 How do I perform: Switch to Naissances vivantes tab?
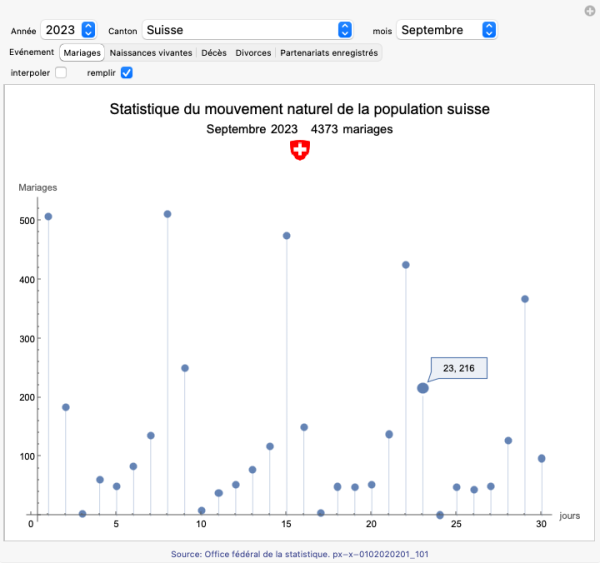(x=151, y=52)
